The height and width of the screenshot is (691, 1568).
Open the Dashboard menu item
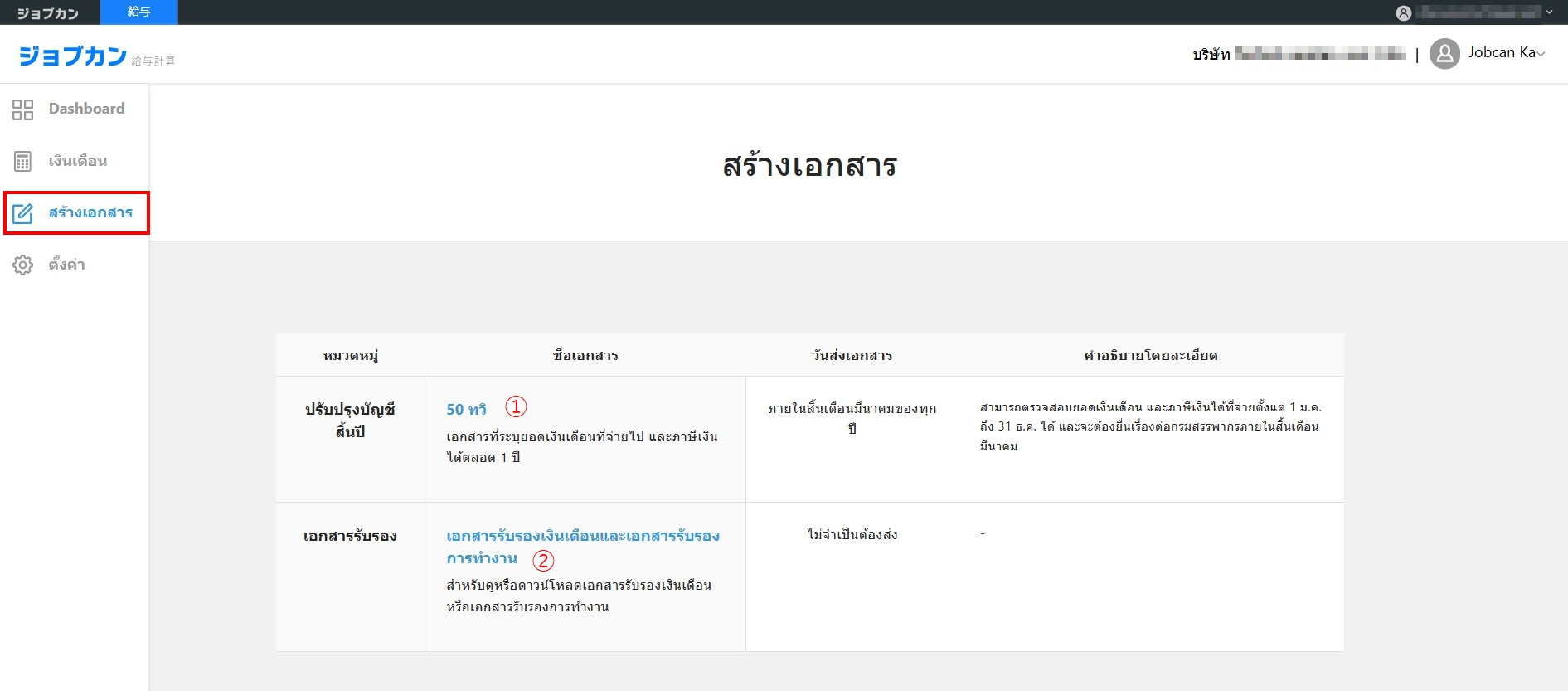coord(86,109)
